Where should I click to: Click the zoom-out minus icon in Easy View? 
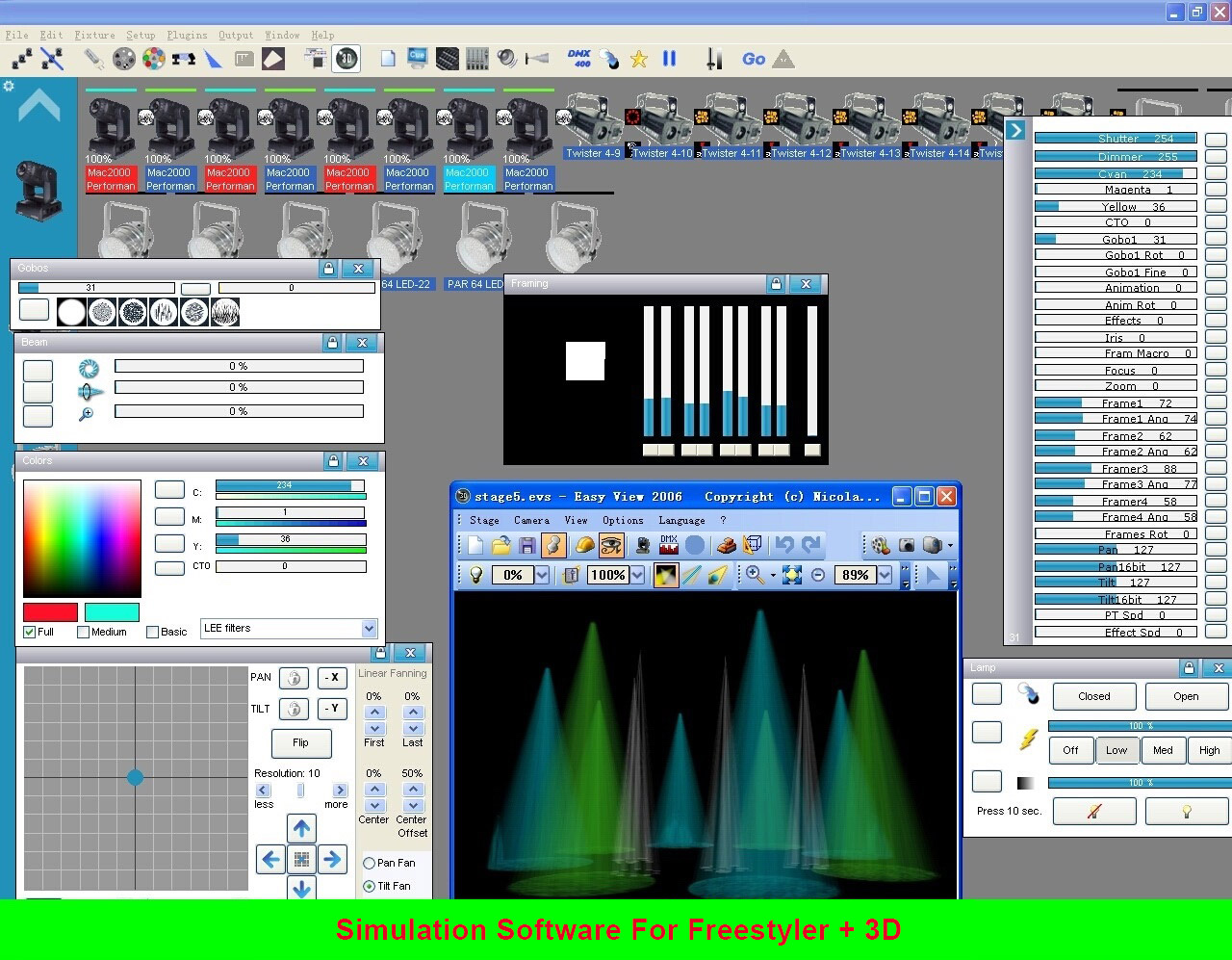(818, 576)
